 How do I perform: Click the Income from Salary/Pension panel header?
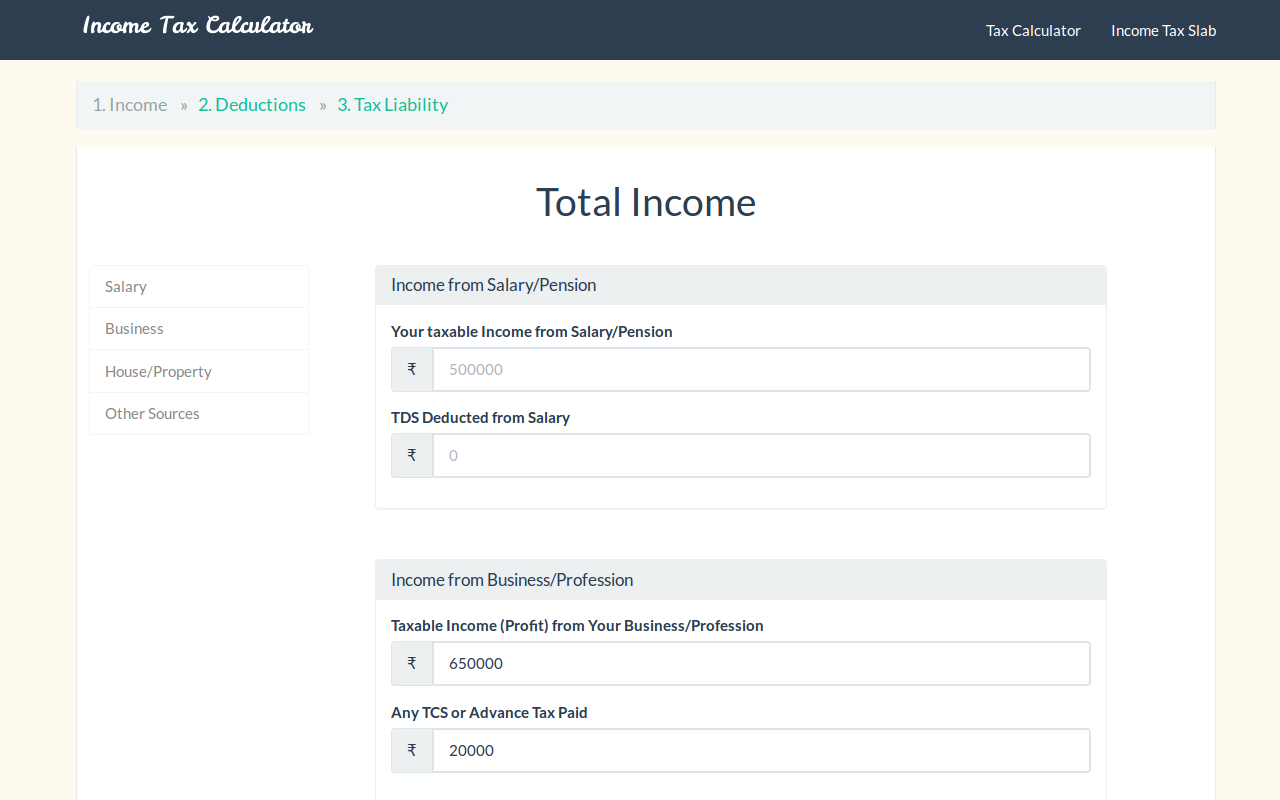pyautogui.click(x=740, y=285)
